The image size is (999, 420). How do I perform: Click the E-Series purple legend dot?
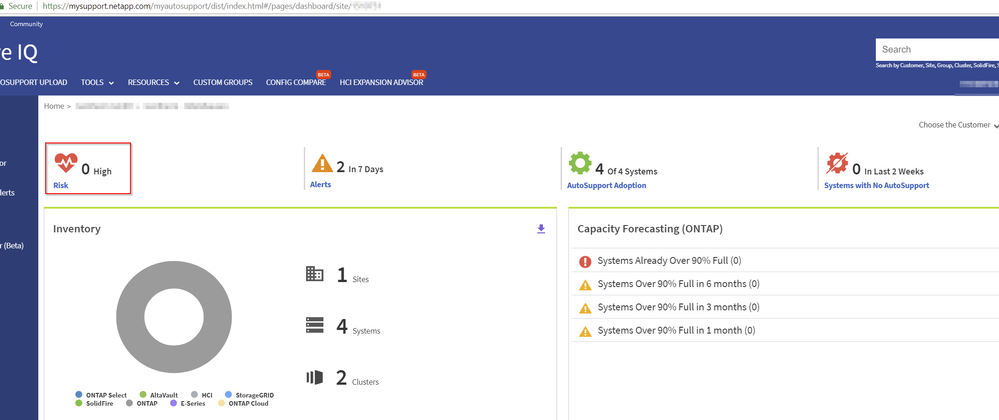click(173, 403)
